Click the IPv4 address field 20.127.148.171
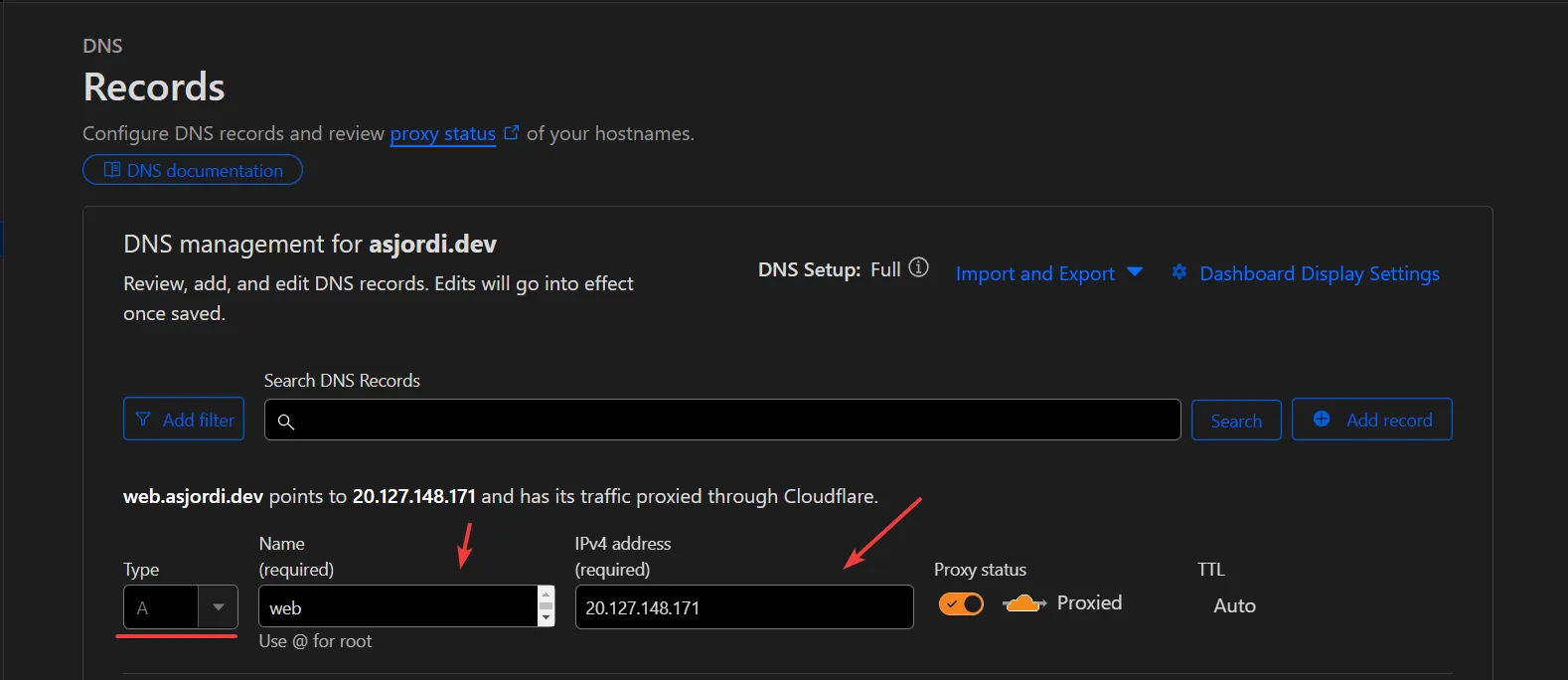The height and width of the screenshot is (680, 1568). 744,606
